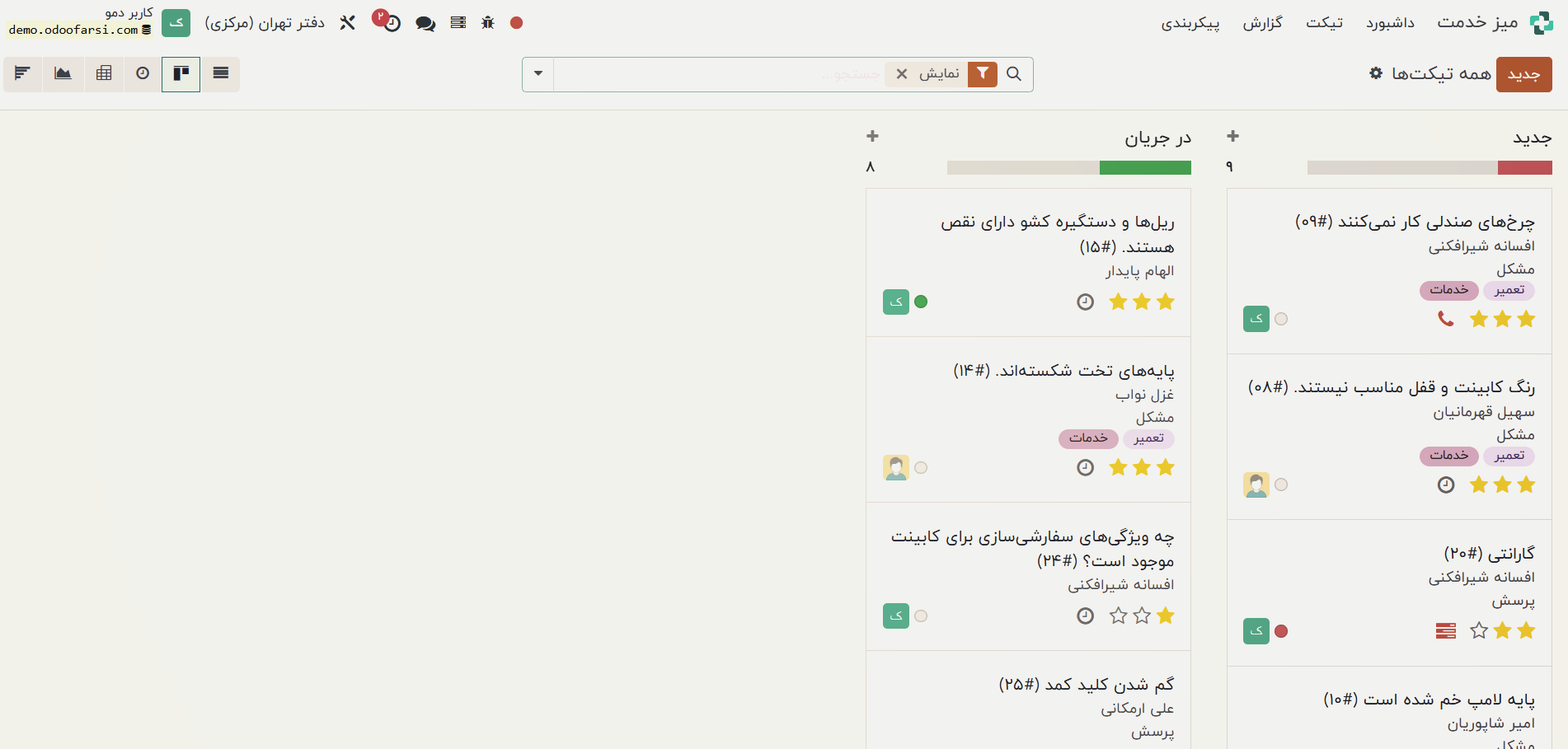Expand the search options dropdown arrow
This screenshot has width=1568, height=749.
pos(538,74)
